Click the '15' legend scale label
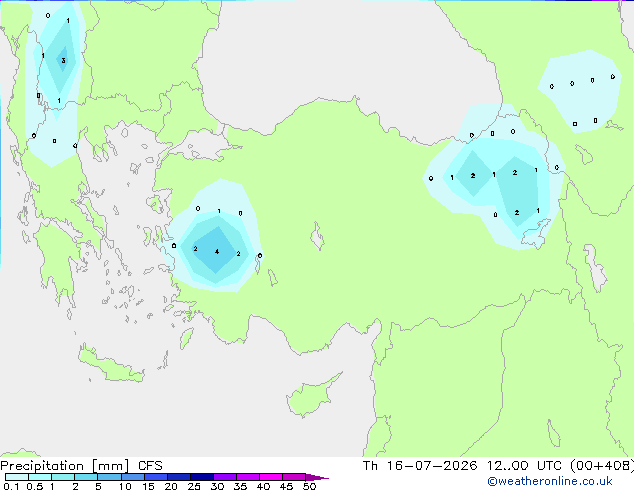Viewport: 634px width, 490px height. (x=148, y=486)
